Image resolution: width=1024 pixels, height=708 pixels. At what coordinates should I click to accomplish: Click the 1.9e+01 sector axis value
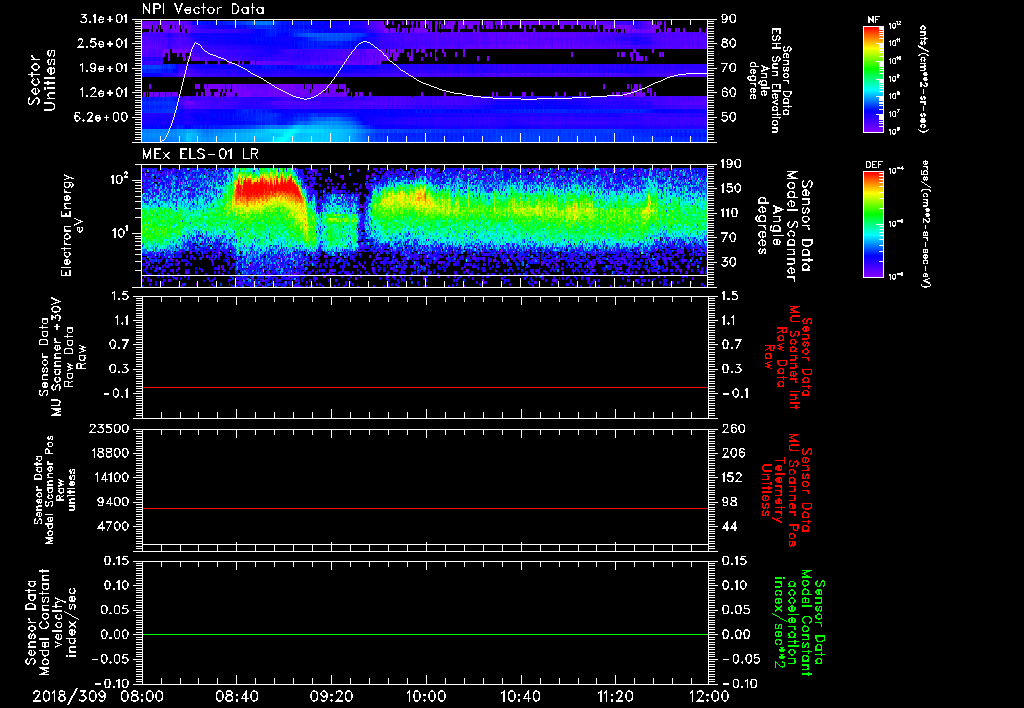tap(106, 68)
